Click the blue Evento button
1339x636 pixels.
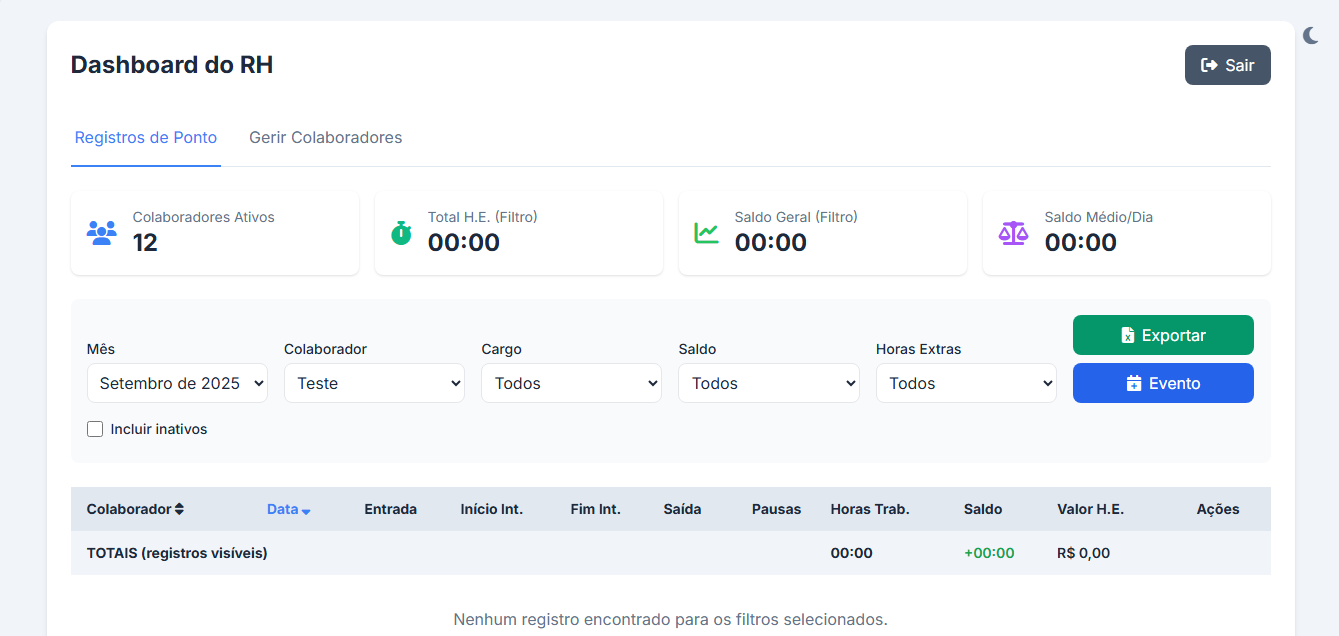(x=1163, y=383)
